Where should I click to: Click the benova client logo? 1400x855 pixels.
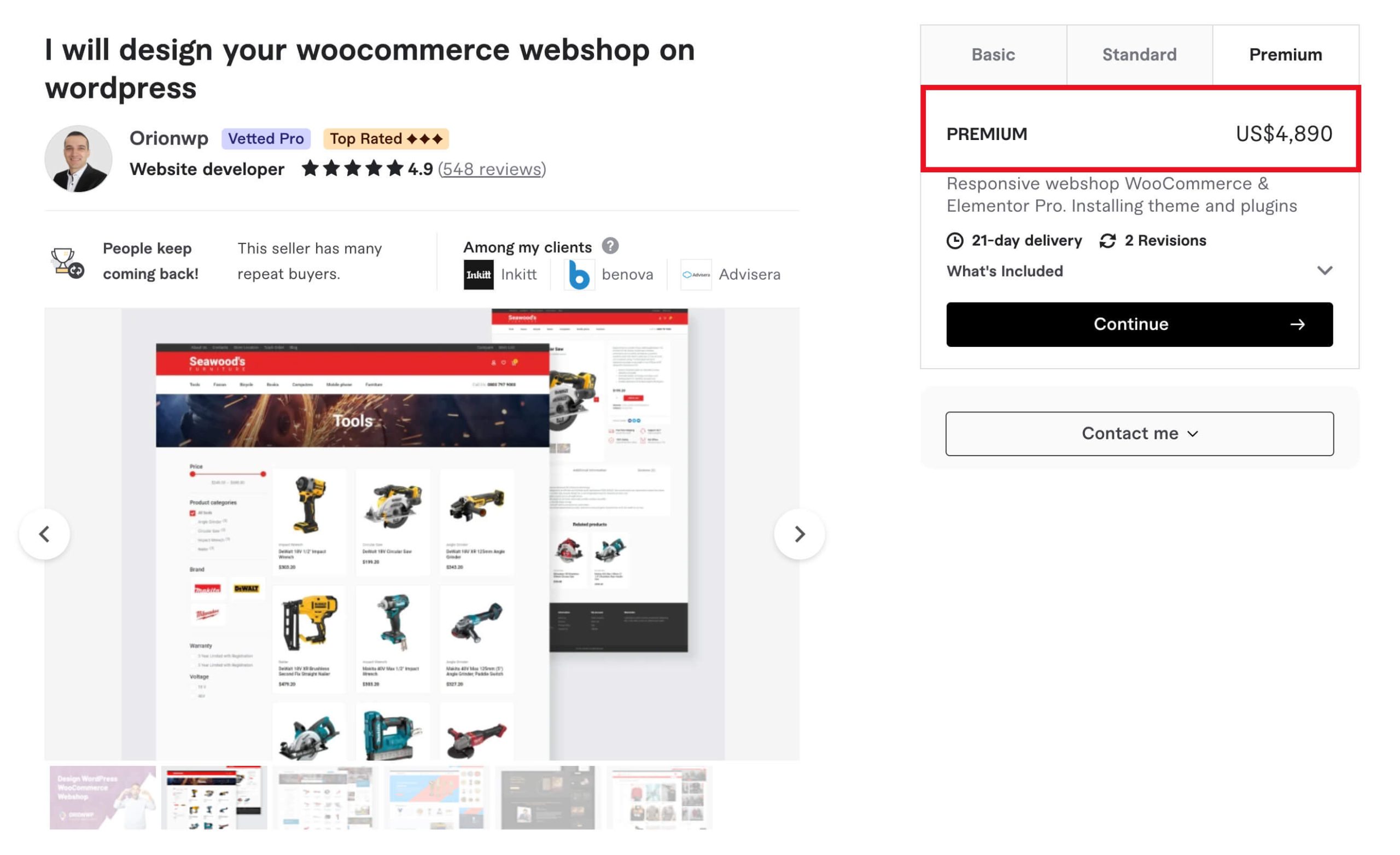[x=579, y=275]
